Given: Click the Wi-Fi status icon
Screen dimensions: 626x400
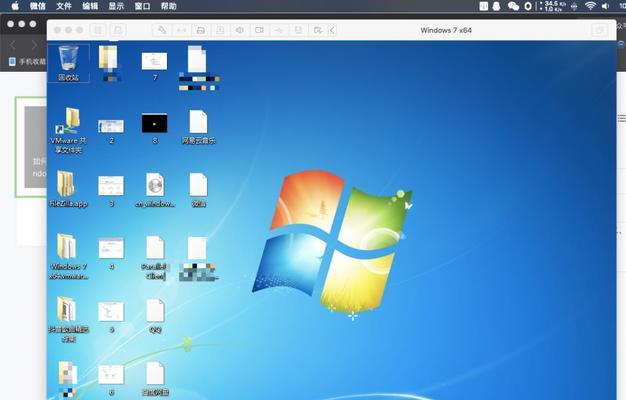Looking at the screenshot, I should (590, 6).
